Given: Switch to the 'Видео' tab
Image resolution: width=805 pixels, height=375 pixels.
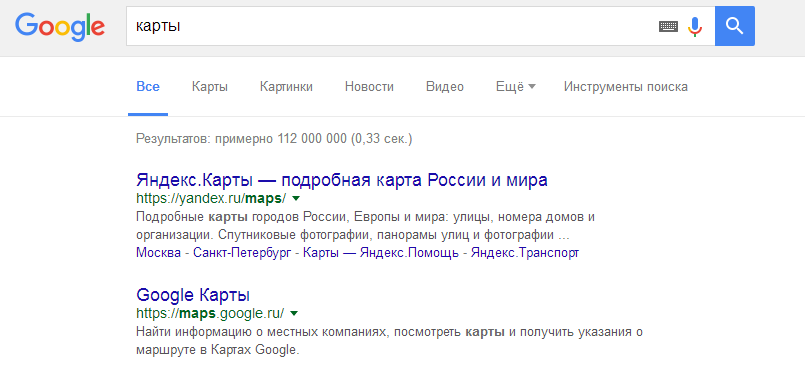Looking at the screenshot, I should [x=445, y=87].
